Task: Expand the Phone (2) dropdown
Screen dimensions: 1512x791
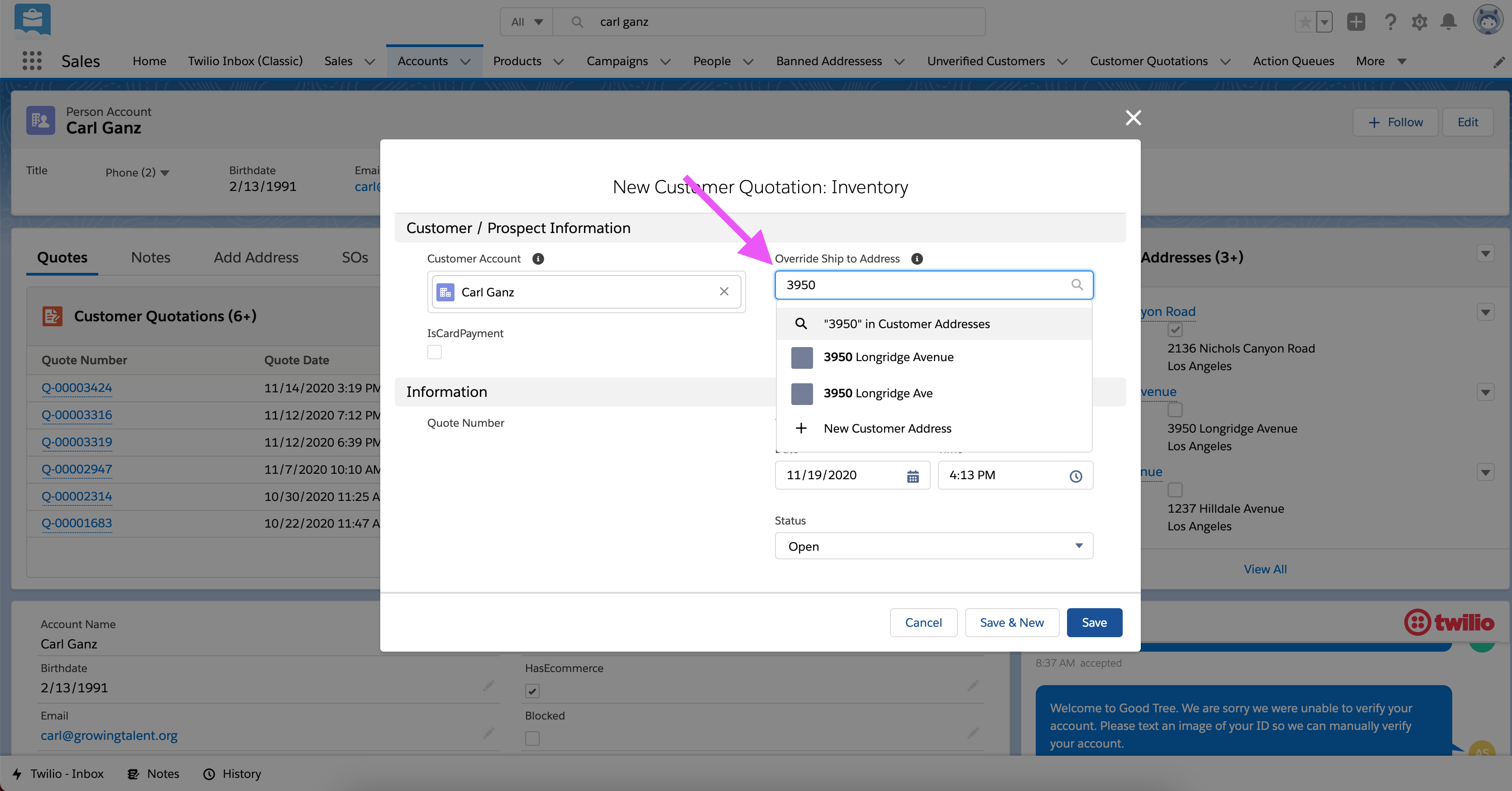Action: 137,172
